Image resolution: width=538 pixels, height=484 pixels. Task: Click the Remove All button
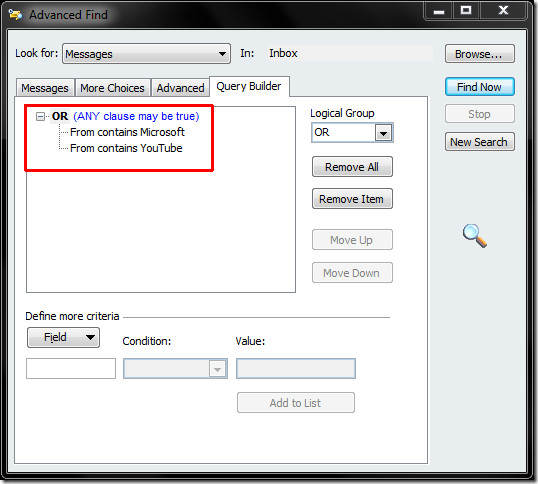pos(352,167)
